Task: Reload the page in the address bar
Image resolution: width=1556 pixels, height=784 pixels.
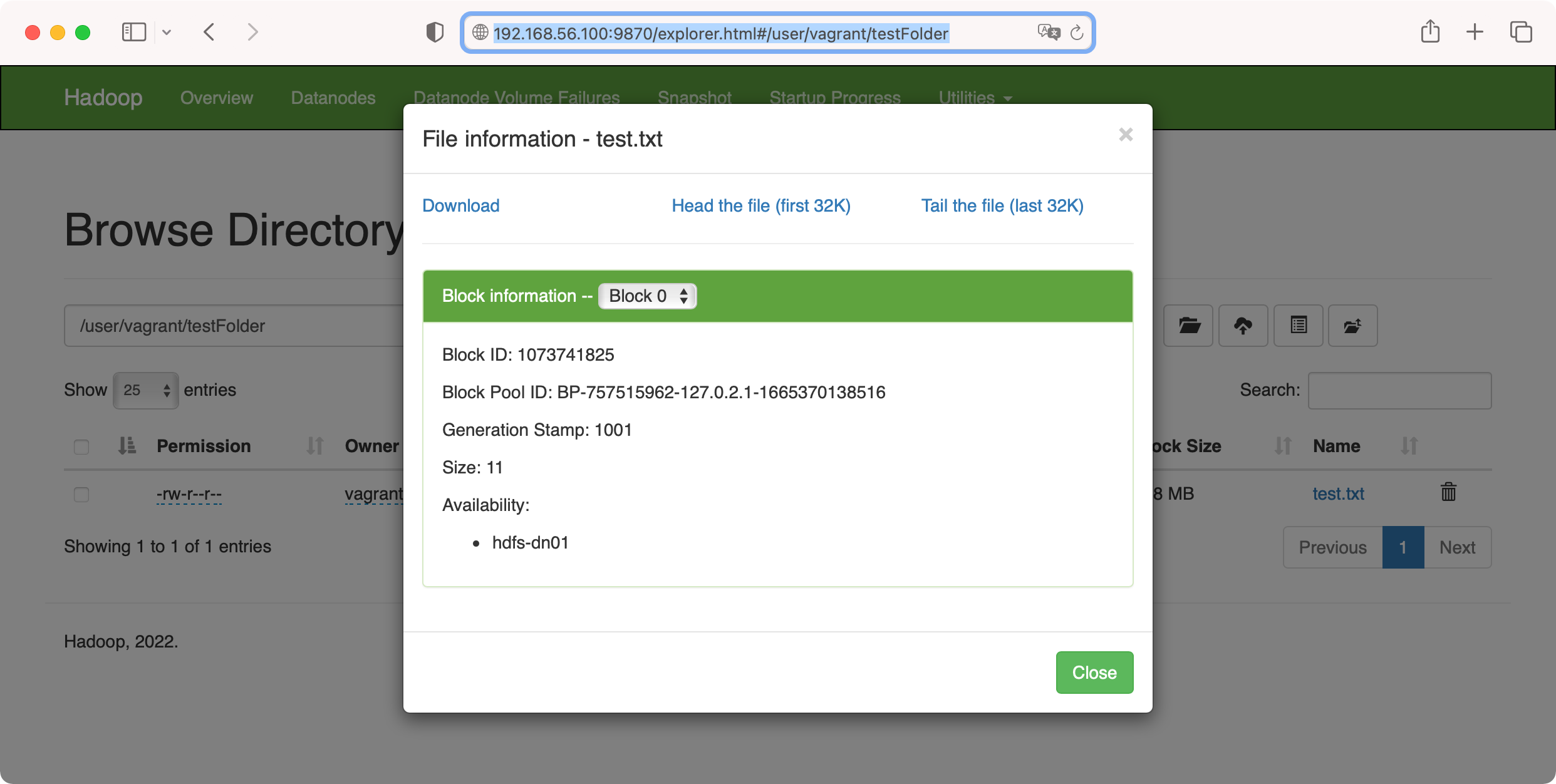Action: click(x=1077, y=33)
